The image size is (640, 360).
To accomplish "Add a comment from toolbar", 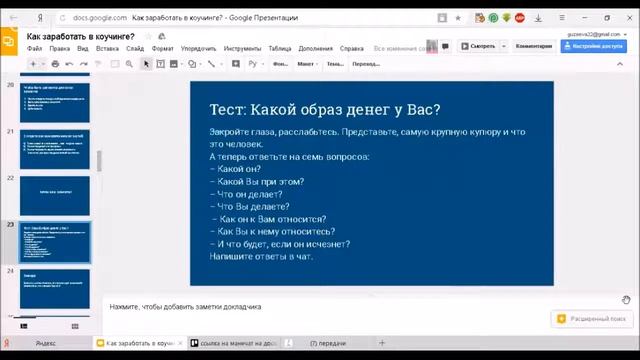I will pos(236,64).
